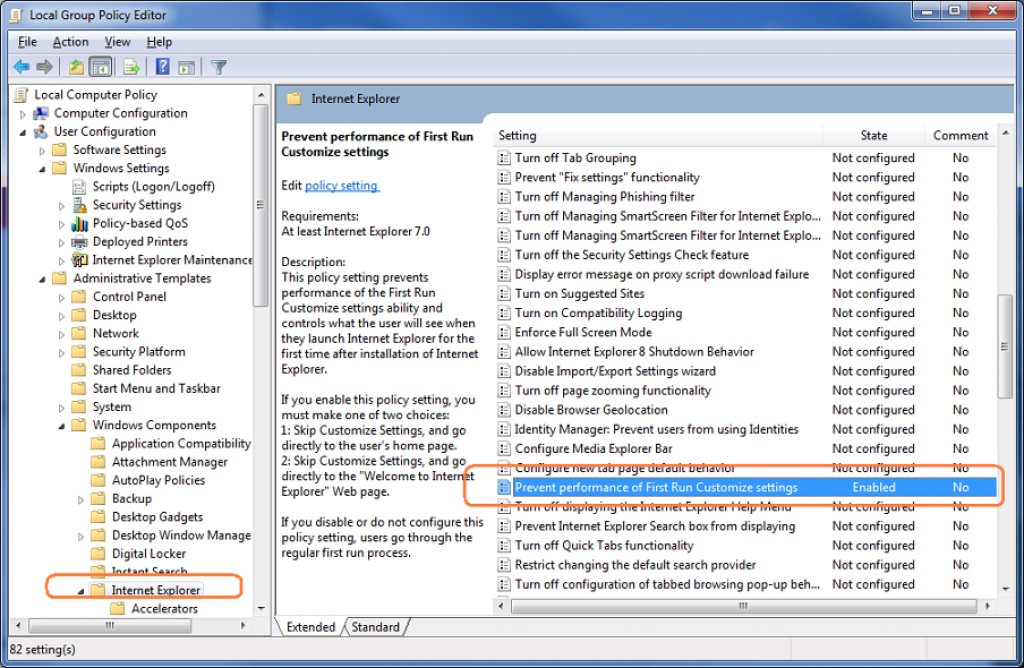Click the policy icon beside Disable Browser Geolocation
Viewport: 1024px width, 668px height.
504,410
